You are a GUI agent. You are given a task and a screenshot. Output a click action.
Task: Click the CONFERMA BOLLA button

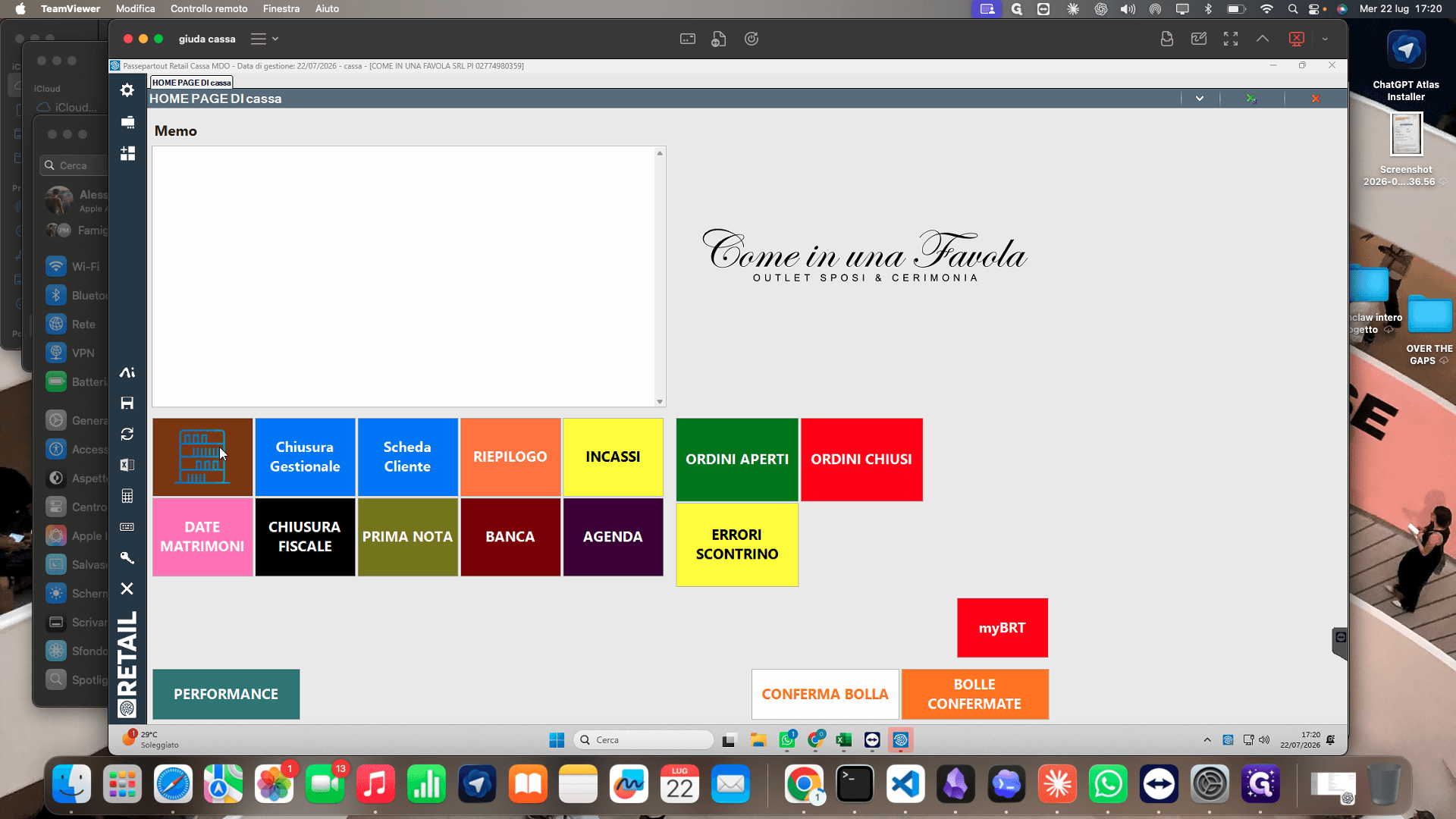point(825,694)
